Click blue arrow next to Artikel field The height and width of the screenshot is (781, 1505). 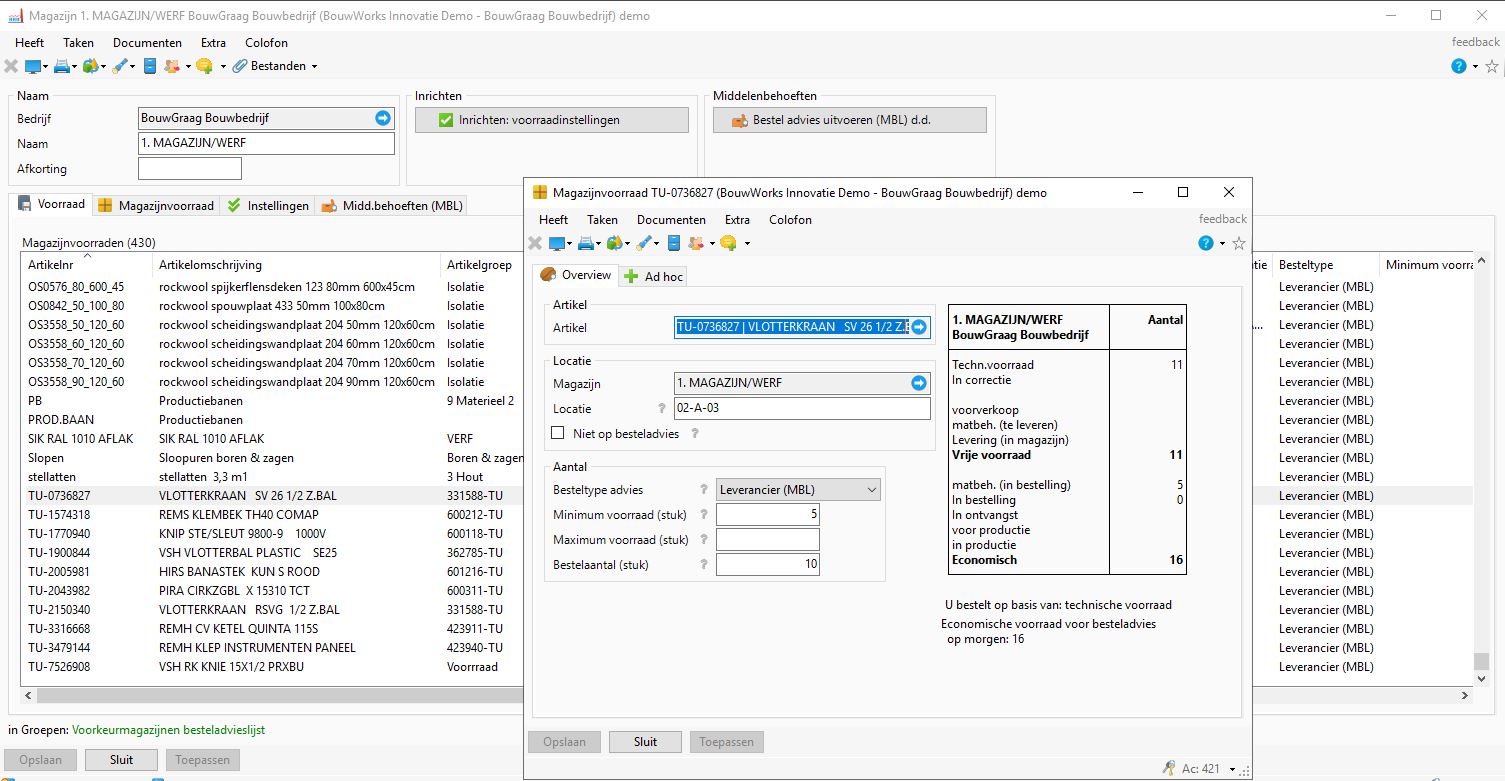[x=918, y=327]
